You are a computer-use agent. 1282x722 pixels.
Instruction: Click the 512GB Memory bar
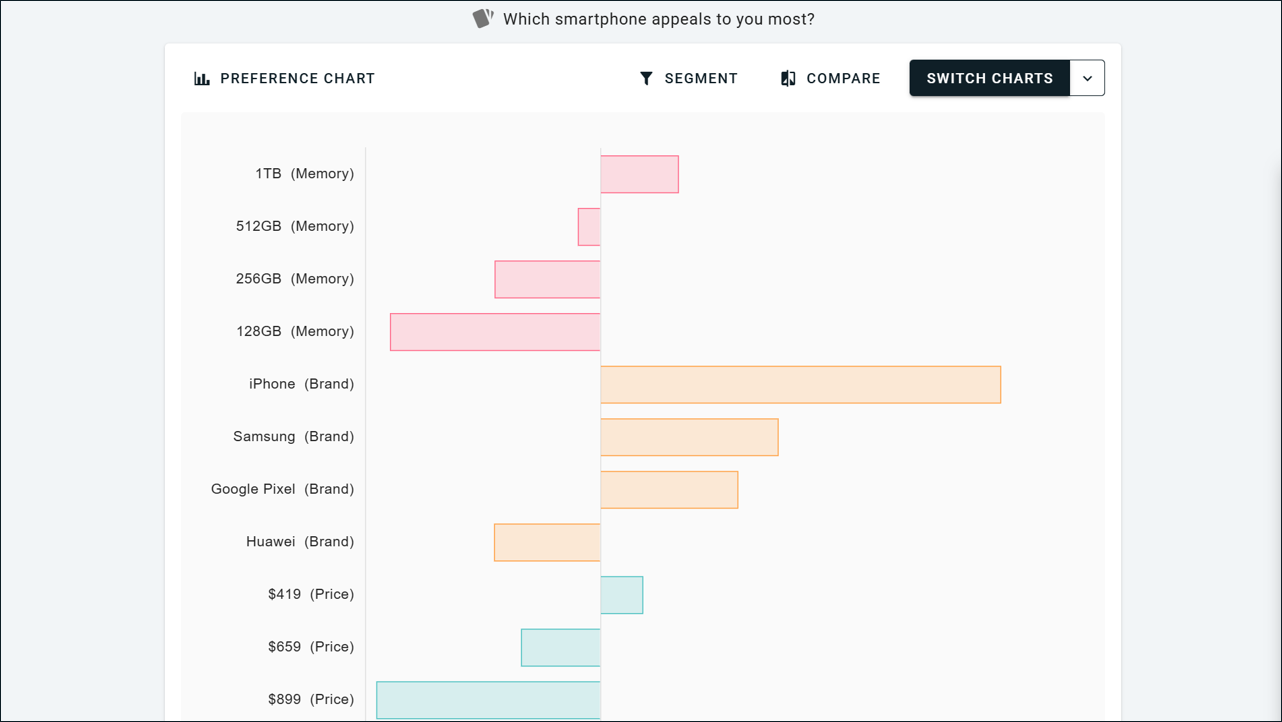(589, 227)
